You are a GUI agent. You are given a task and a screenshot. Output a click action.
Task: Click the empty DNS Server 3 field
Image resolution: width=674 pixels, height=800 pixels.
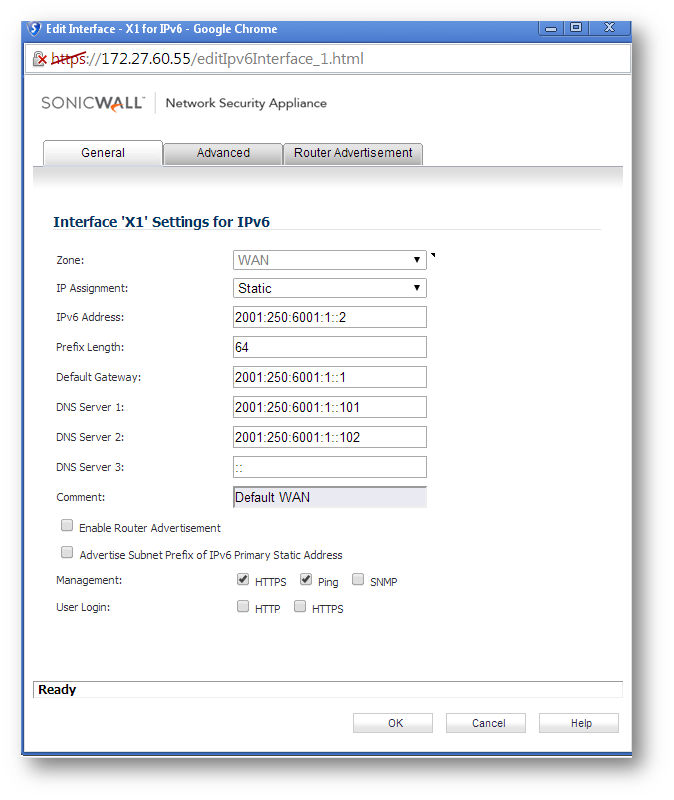click(330, 467)
